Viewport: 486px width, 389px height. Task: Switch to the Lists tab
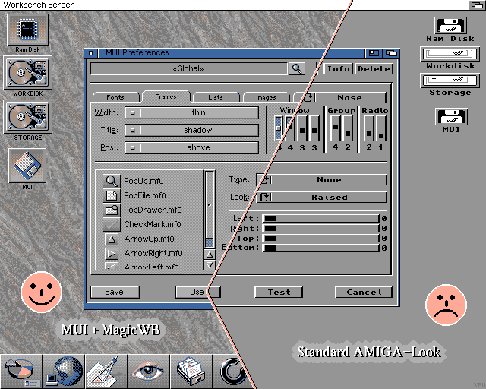click(x=216, y=97)
